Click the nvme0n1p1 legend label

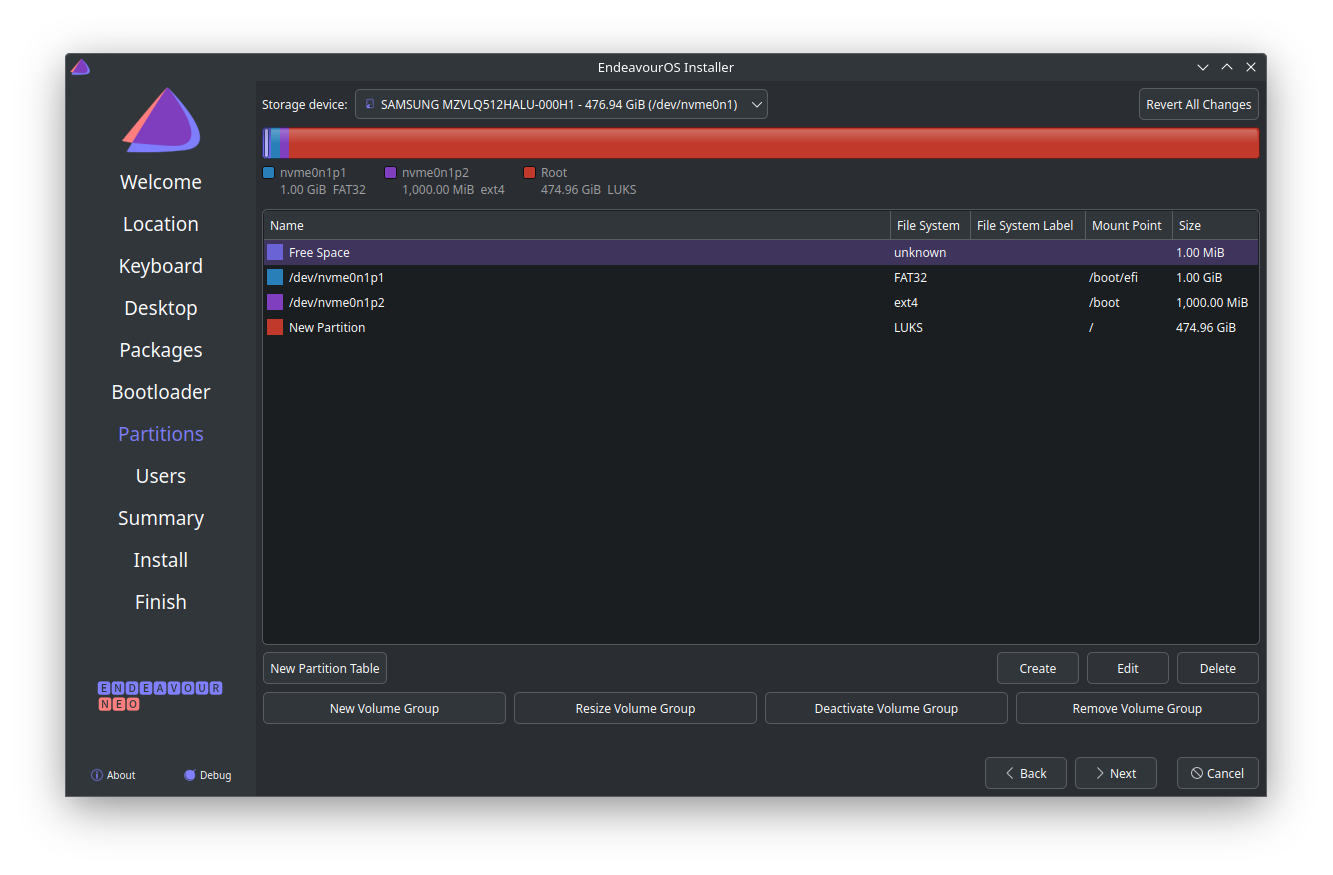click(x=313, y=172)
